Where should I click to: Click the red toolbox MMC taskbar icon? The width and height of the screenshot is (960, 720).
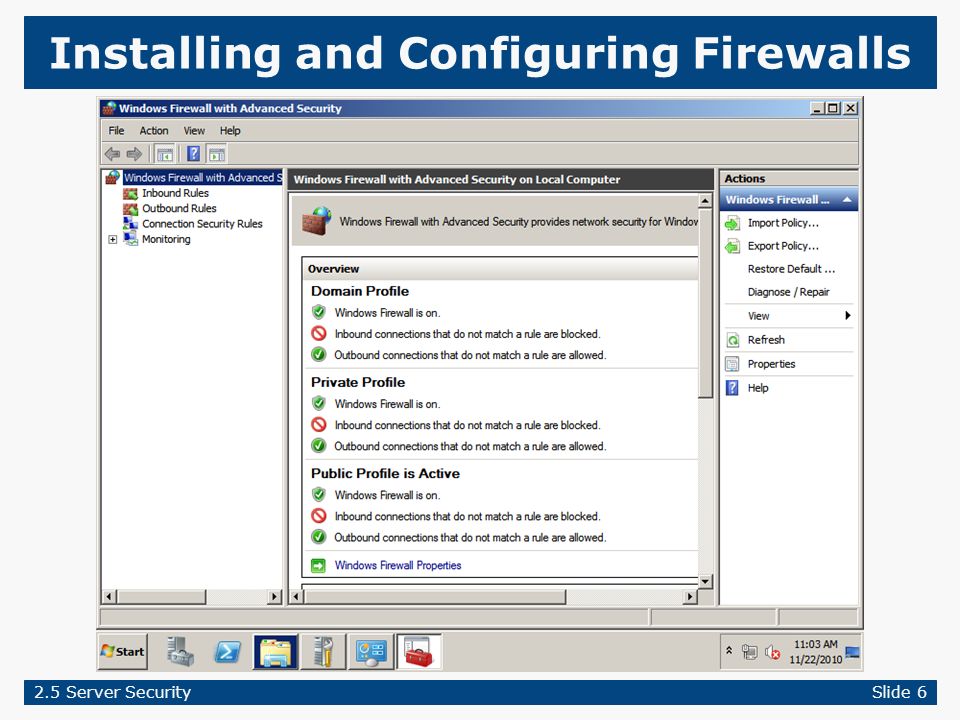(x=419, y=652)
